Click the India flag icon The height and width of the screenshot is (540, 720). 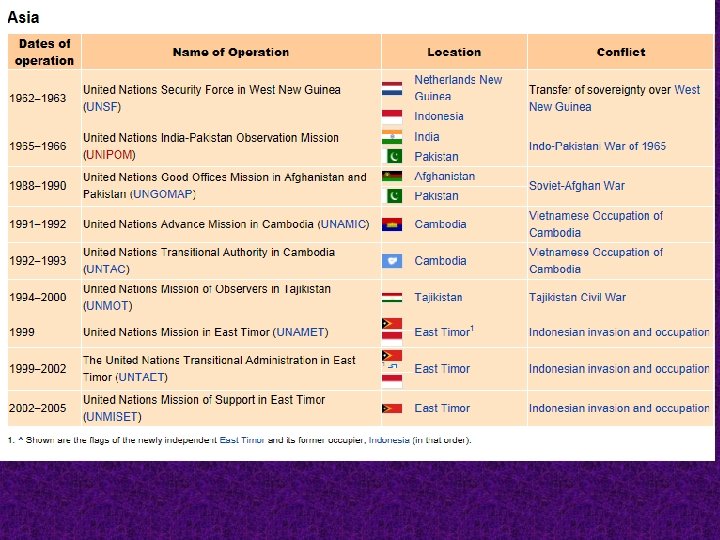pos(392,137)
